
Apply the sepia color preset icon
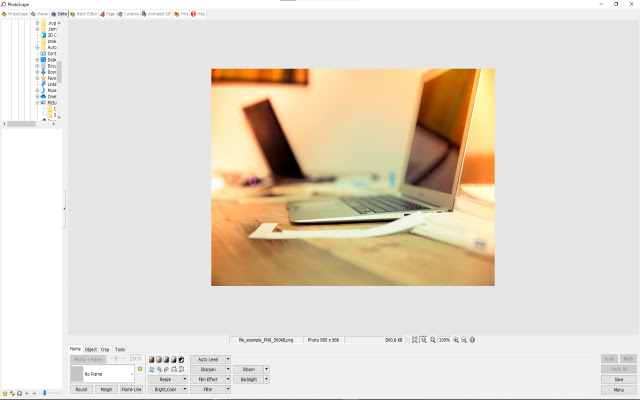[x=151, y=360]
